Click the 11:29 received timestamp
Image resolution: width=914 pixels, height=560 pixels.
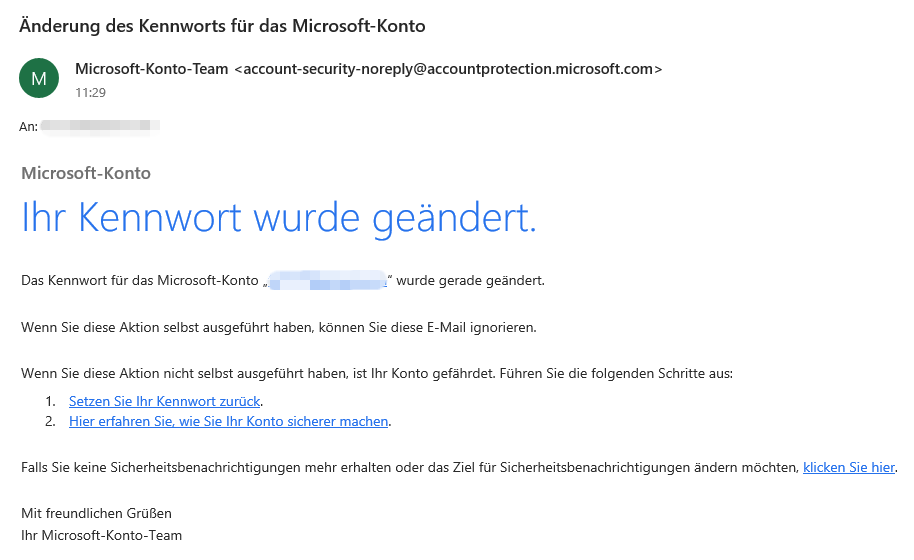[x=90, y=93]
